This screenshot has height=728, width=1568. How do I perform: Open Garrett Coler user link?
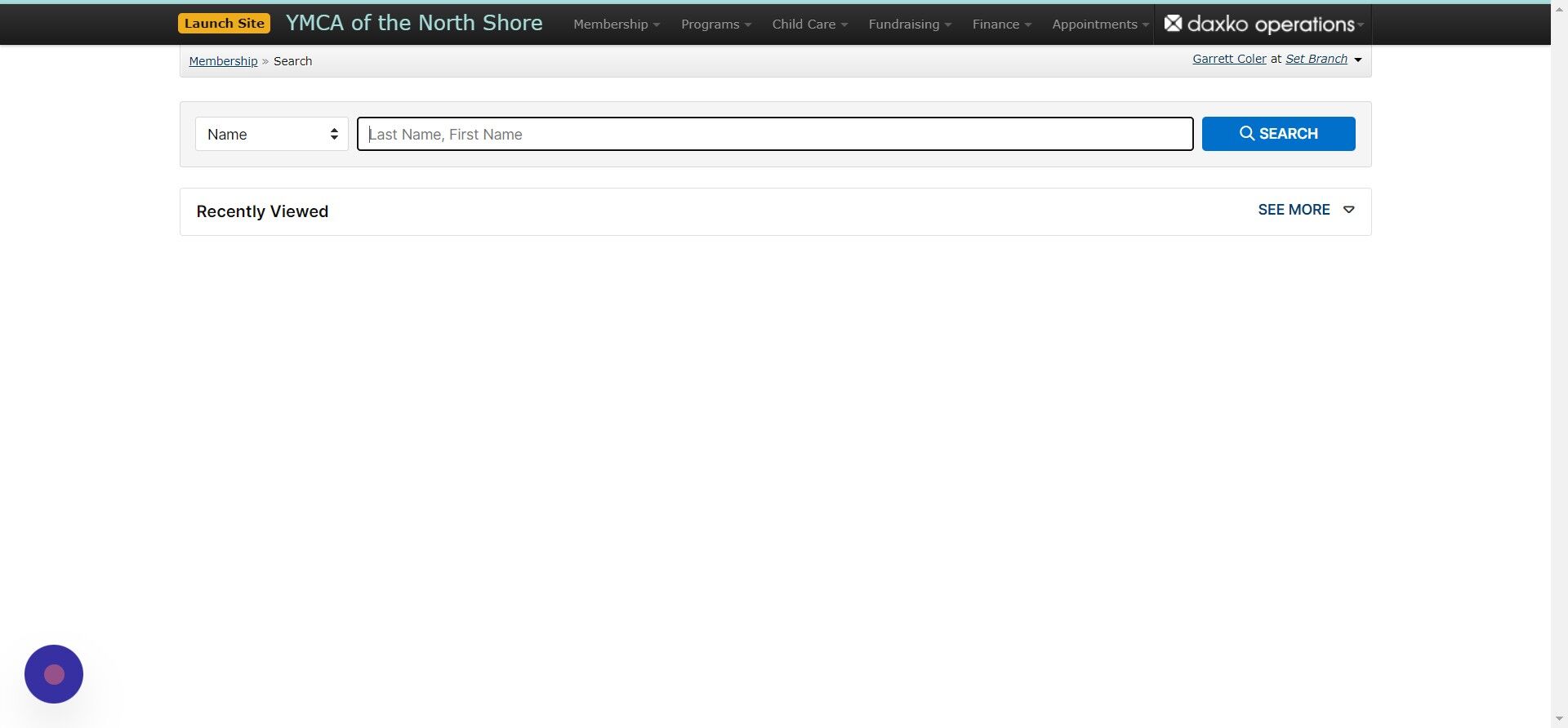point(1229,59)
